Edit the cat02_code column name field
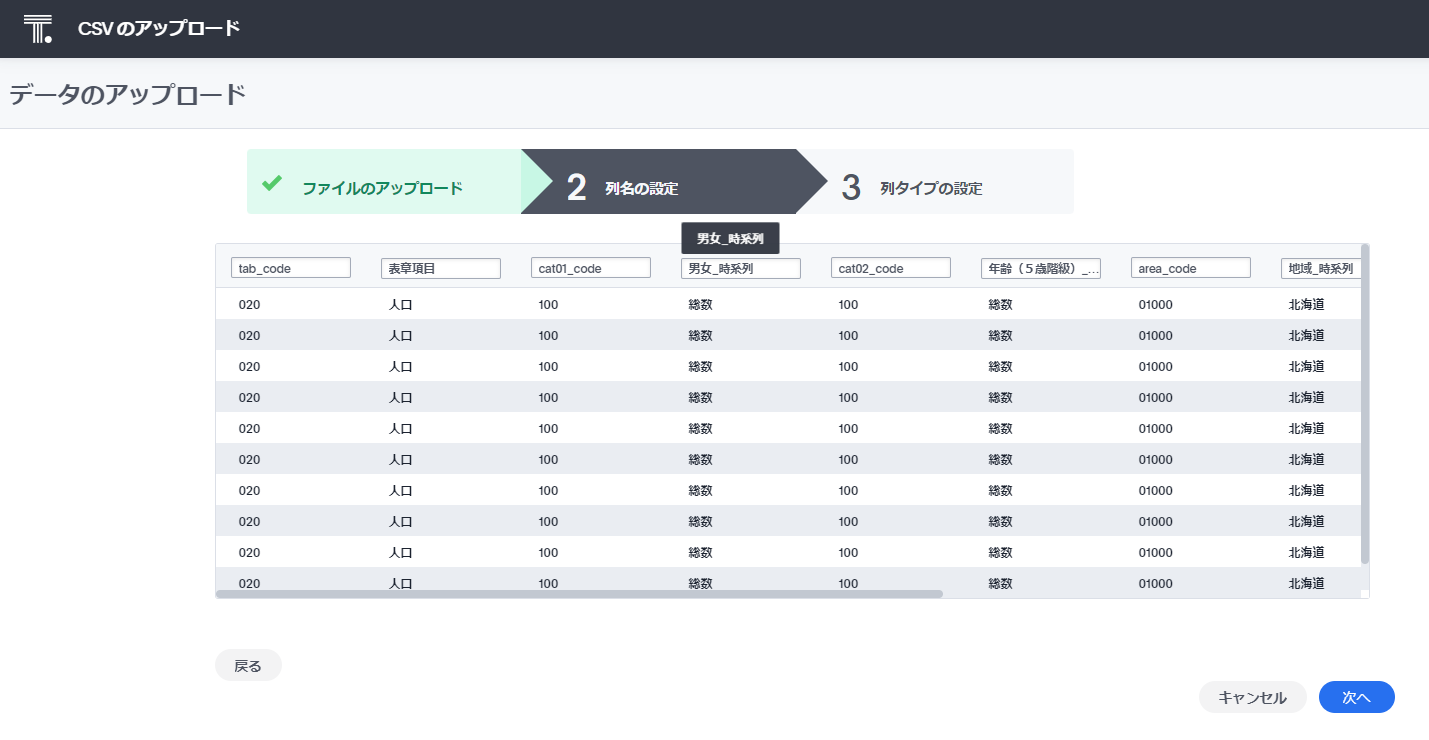This screenshot has height=740, width=1429. coord(890,267)
